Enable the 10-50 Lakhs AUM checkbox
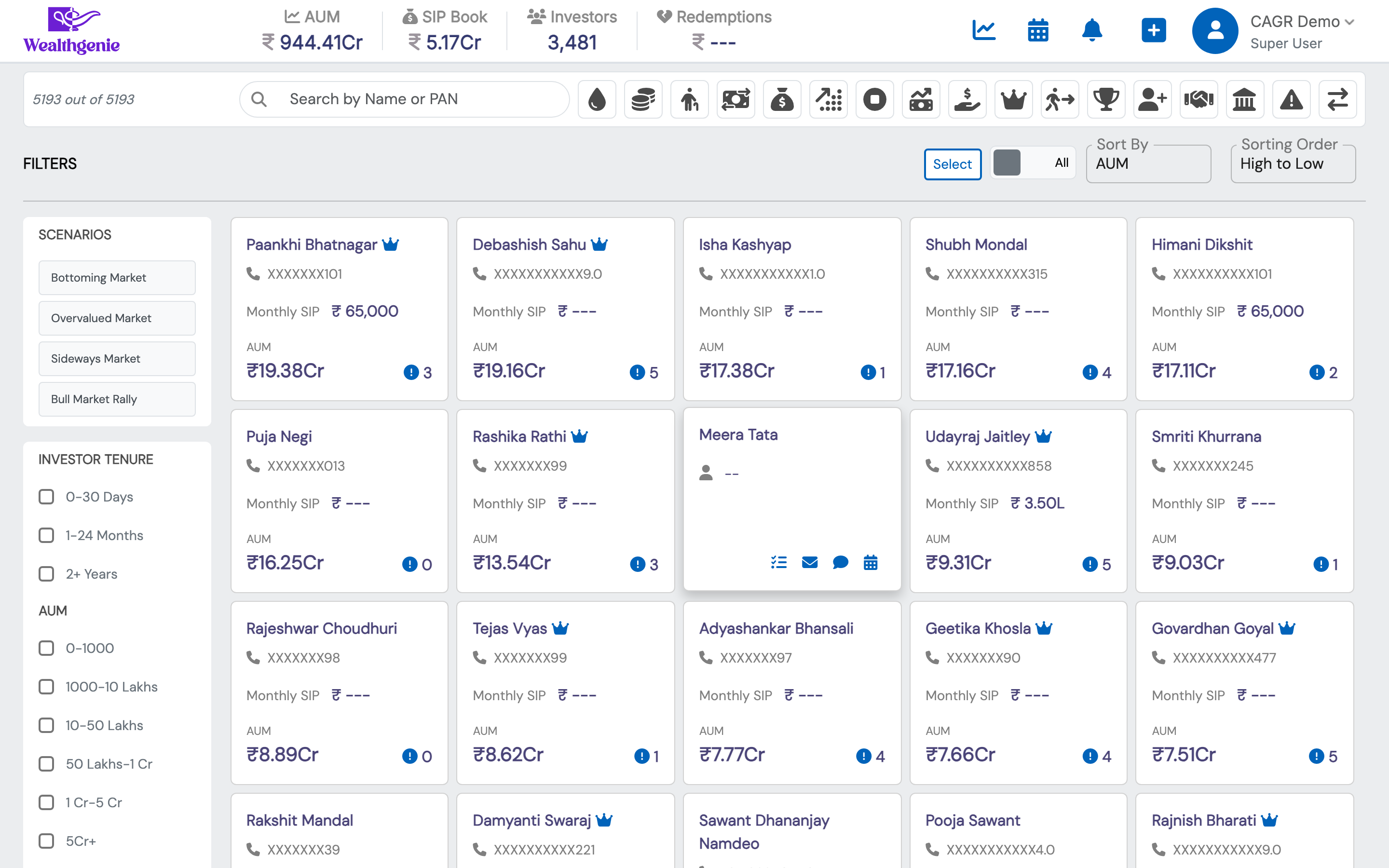The width and height of the screenshot is (1389, 868). (x=46, y=725)
